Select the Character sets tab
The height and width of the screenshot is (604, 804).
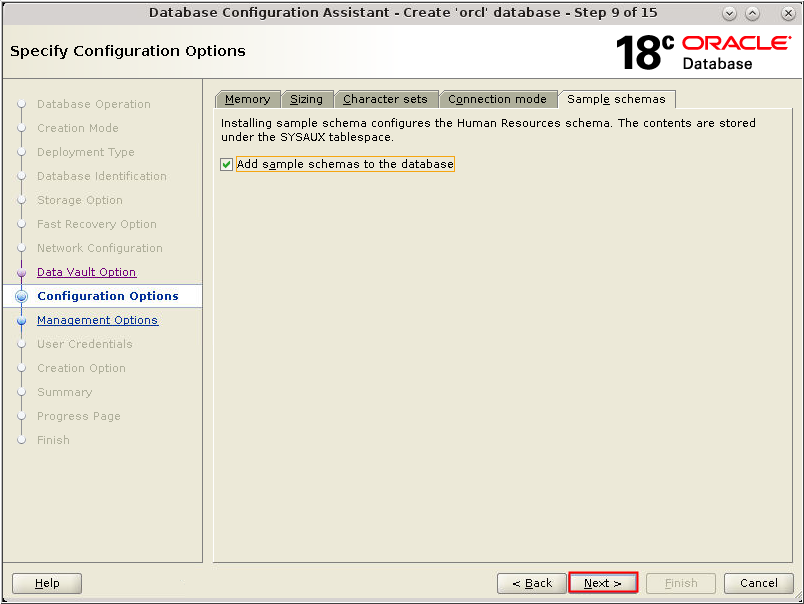(385, 99)
